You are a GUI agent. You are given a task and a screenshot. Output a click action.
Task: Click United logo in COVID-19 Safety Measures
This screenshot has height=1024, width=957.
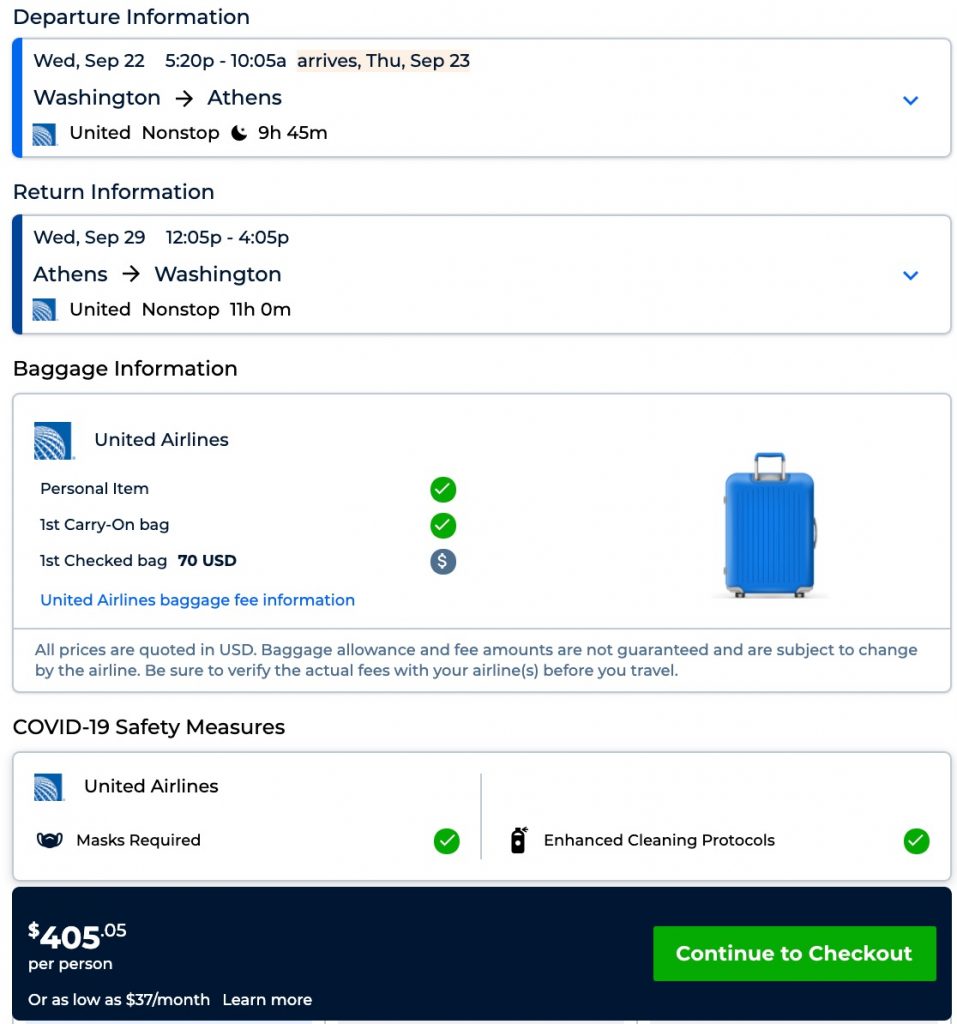tap(48, 787)
